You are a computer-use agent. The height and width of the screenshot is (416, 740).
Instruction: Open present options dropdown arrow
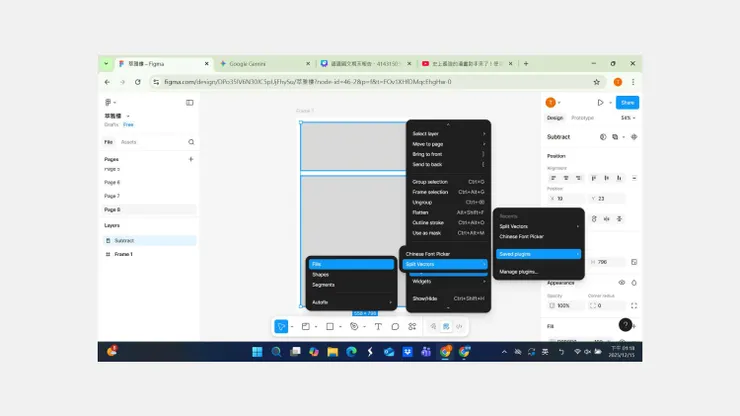(x=610, y=102)
